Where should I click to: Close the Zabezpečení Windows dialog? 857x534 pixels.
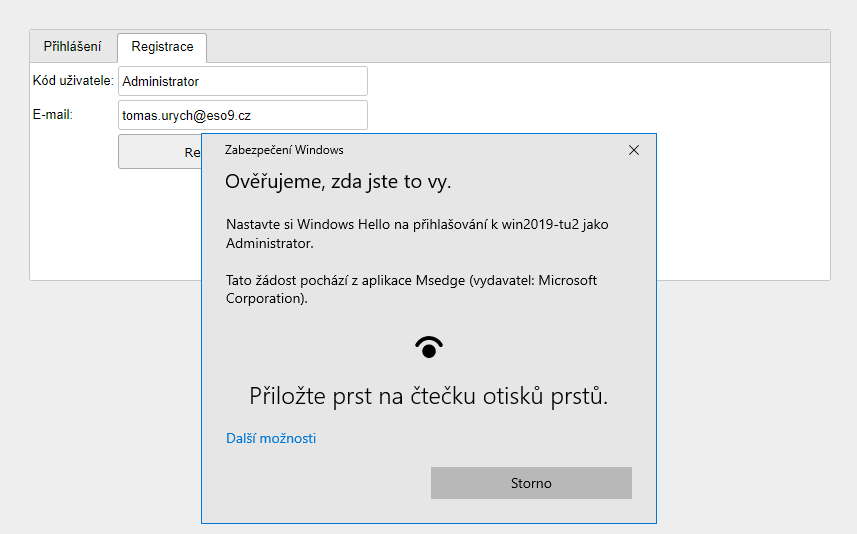click(x=633, y=150)
